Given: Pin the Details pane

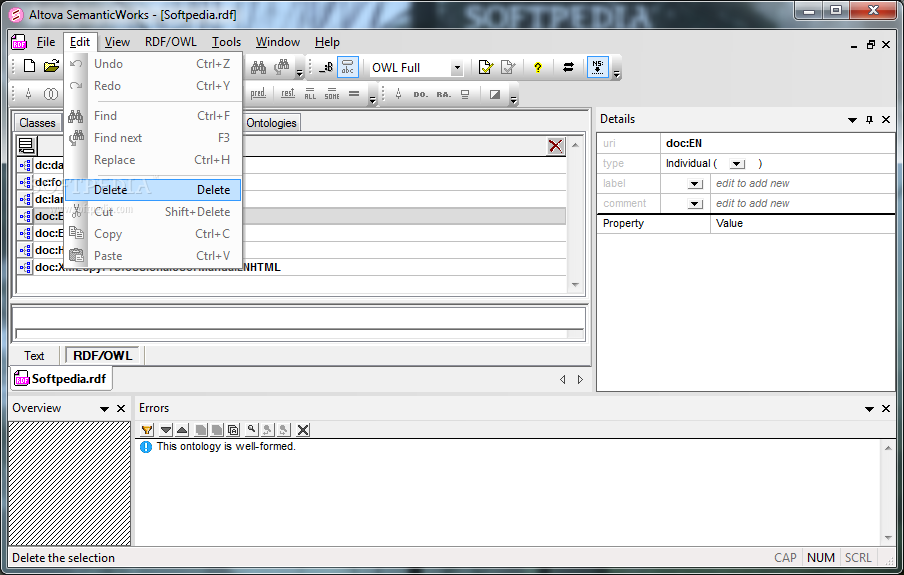Looking at the screenshot, I should [869, 120].
